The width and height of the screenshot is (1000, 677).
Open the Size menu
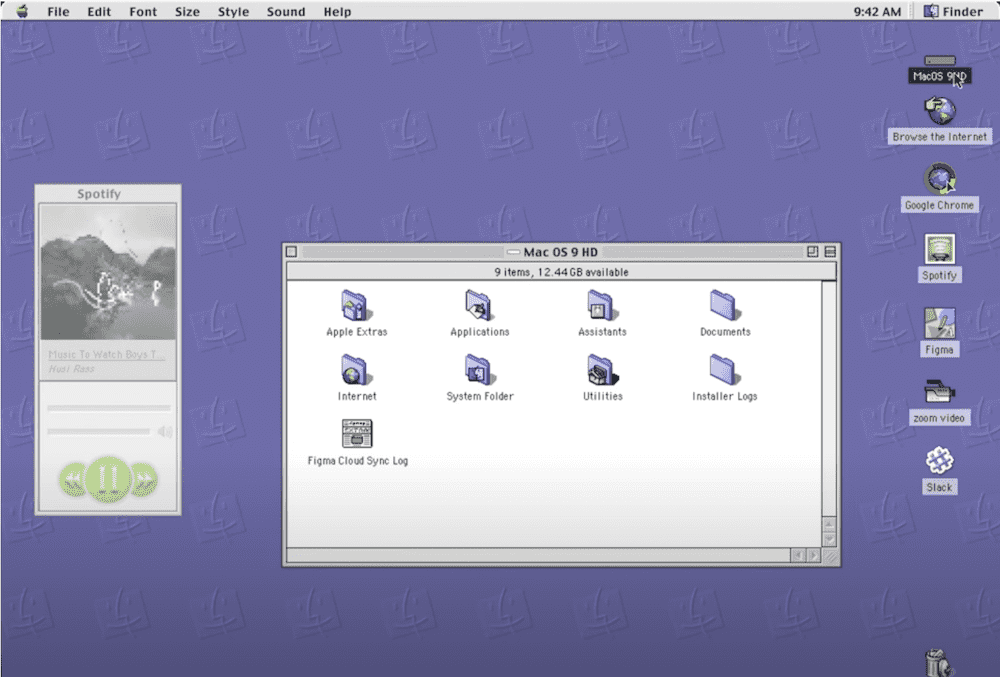[x=187, y=11]
